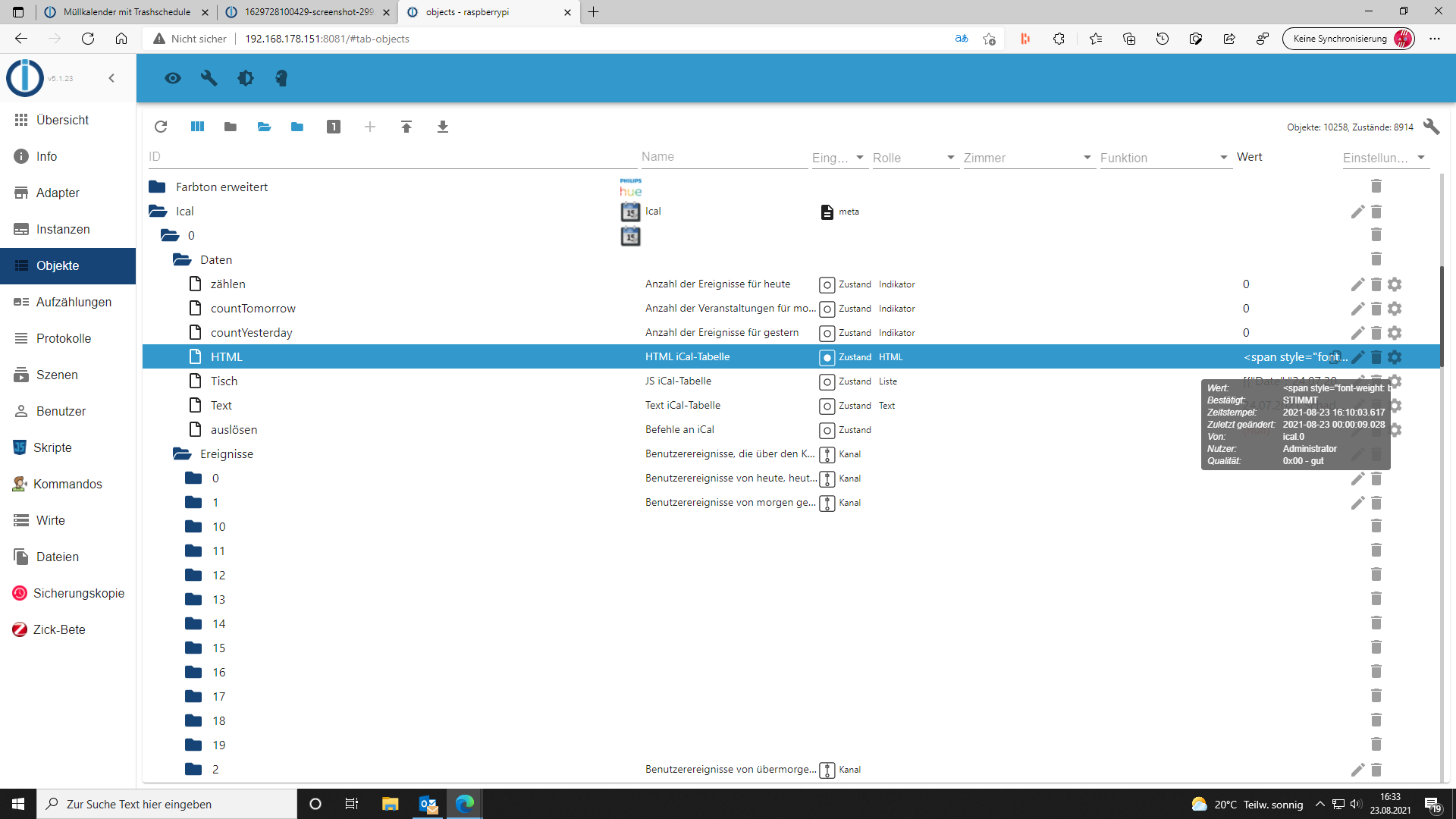Open the column configuration icon
Screen dimensions: 1456x819
pyautogui.click(x=197, y=127)
